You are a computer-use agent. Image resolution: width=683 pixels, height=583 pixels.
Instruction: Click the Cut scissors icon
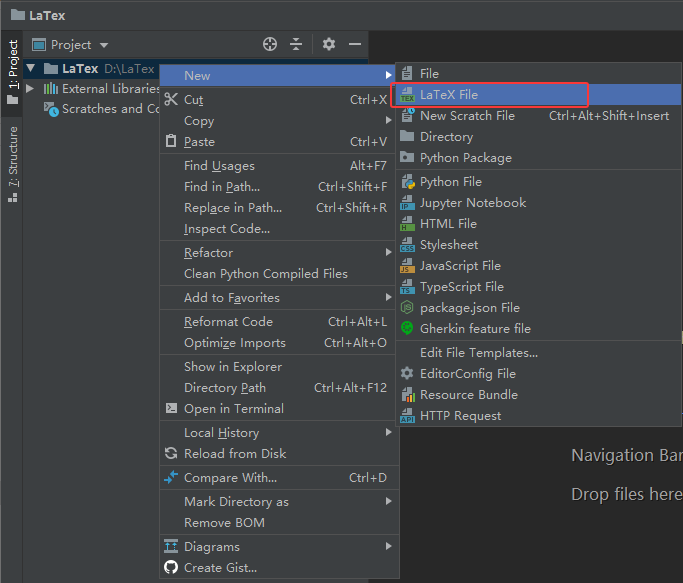coord(171,99)
